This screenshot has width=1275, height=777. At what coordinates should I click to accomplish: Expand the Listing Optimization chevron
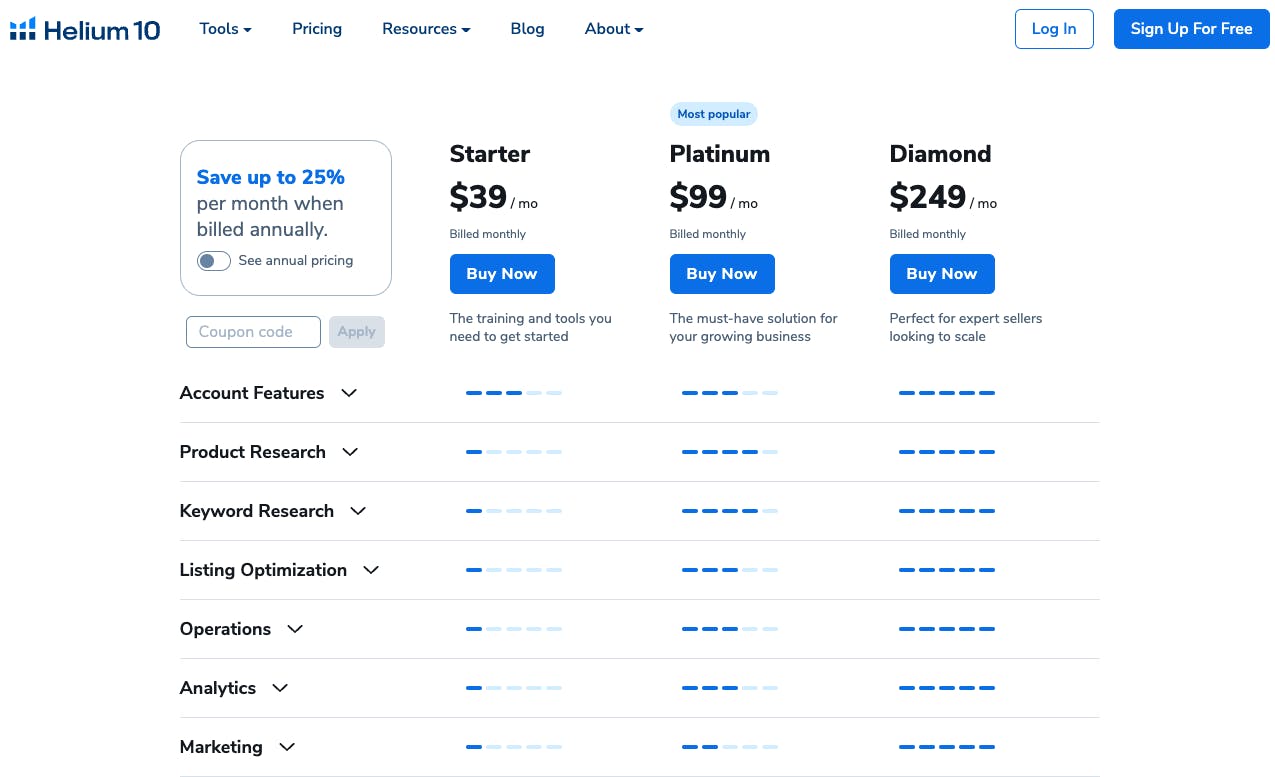pyautogui.click(x=371, y=570)
